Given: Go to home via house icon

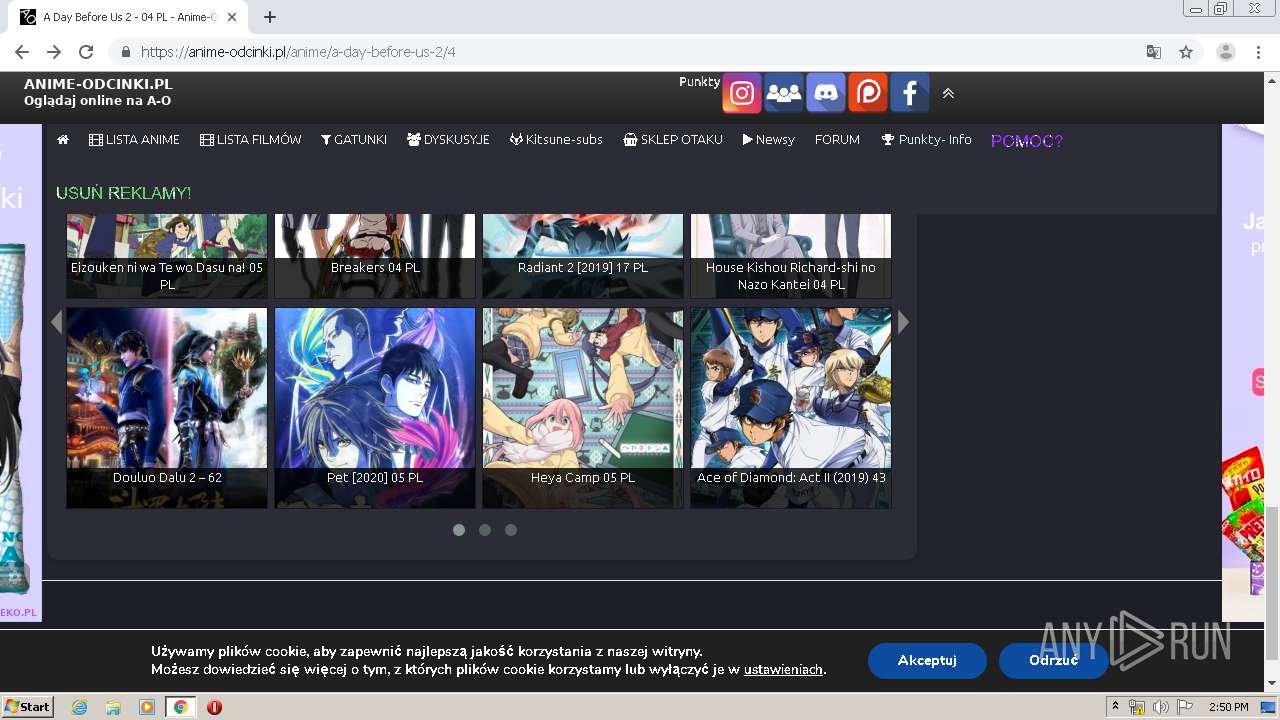Looking at the screenshot, I should click(63, 140).
